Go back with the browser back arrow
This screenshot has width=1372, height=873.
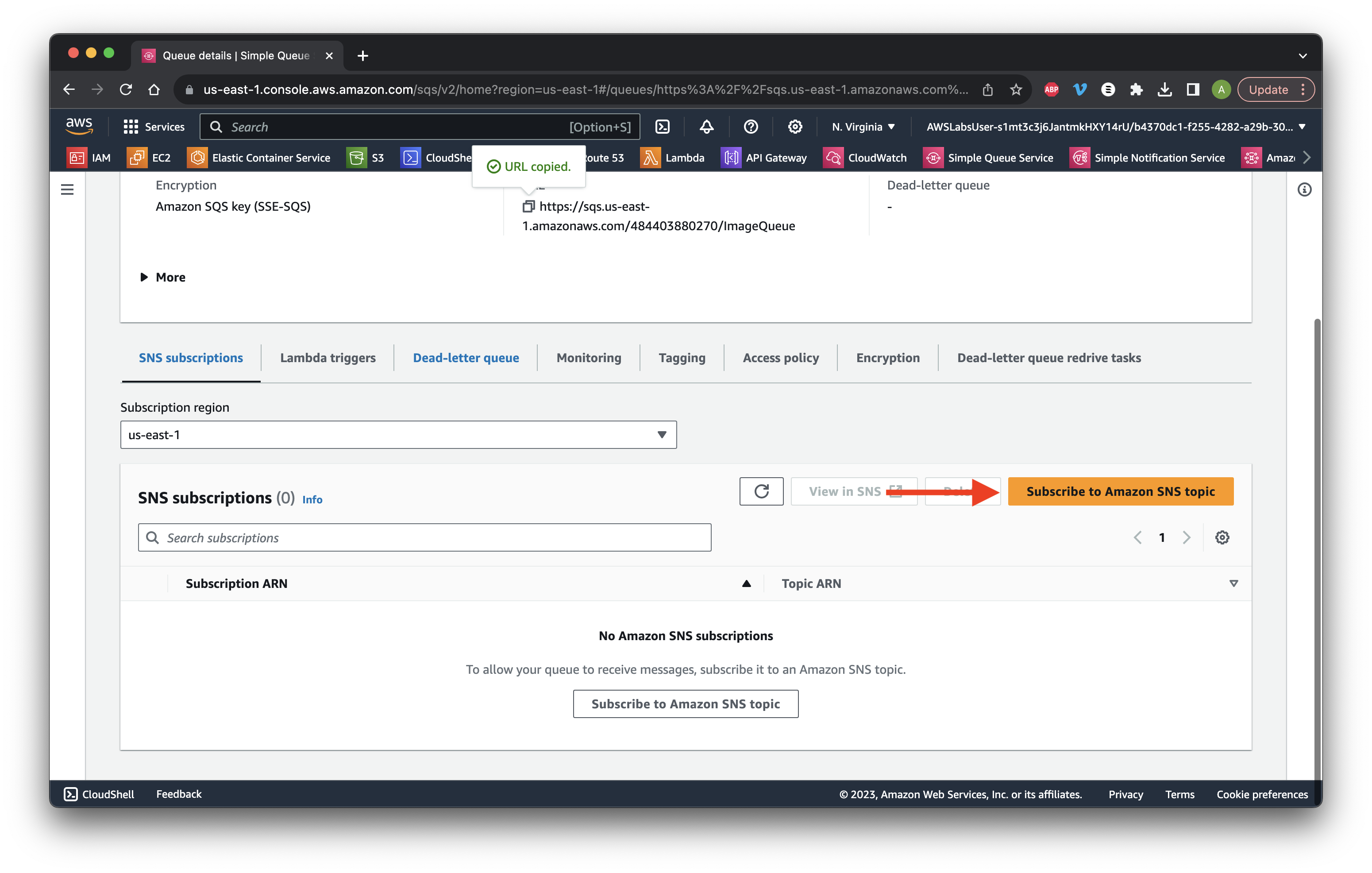69,89
